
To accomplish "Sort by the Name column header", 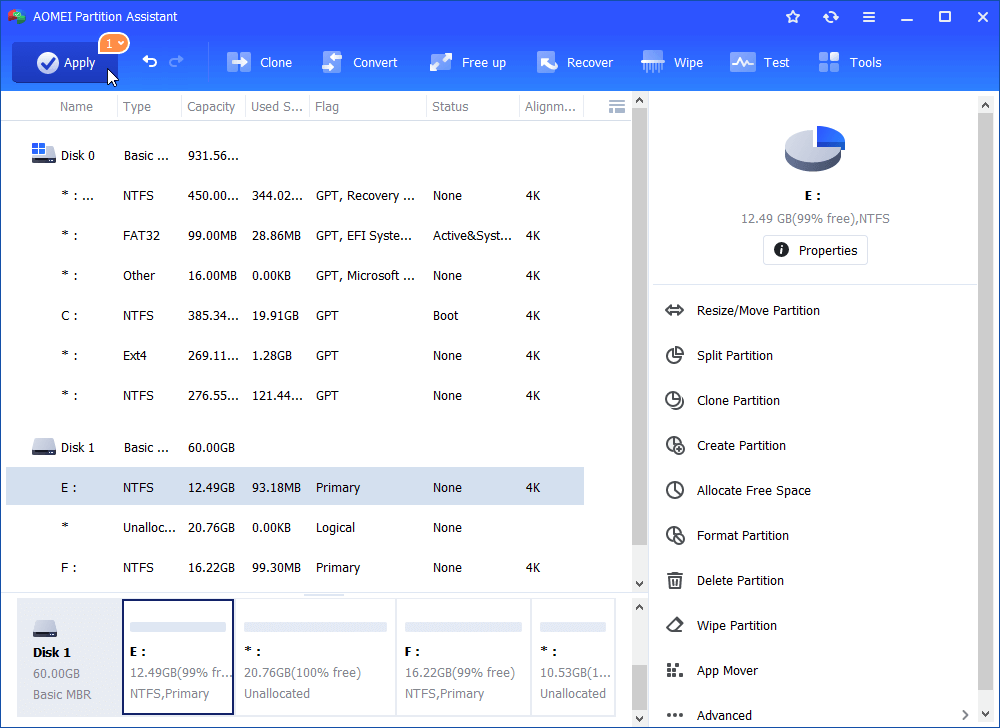I will (77, 106).
